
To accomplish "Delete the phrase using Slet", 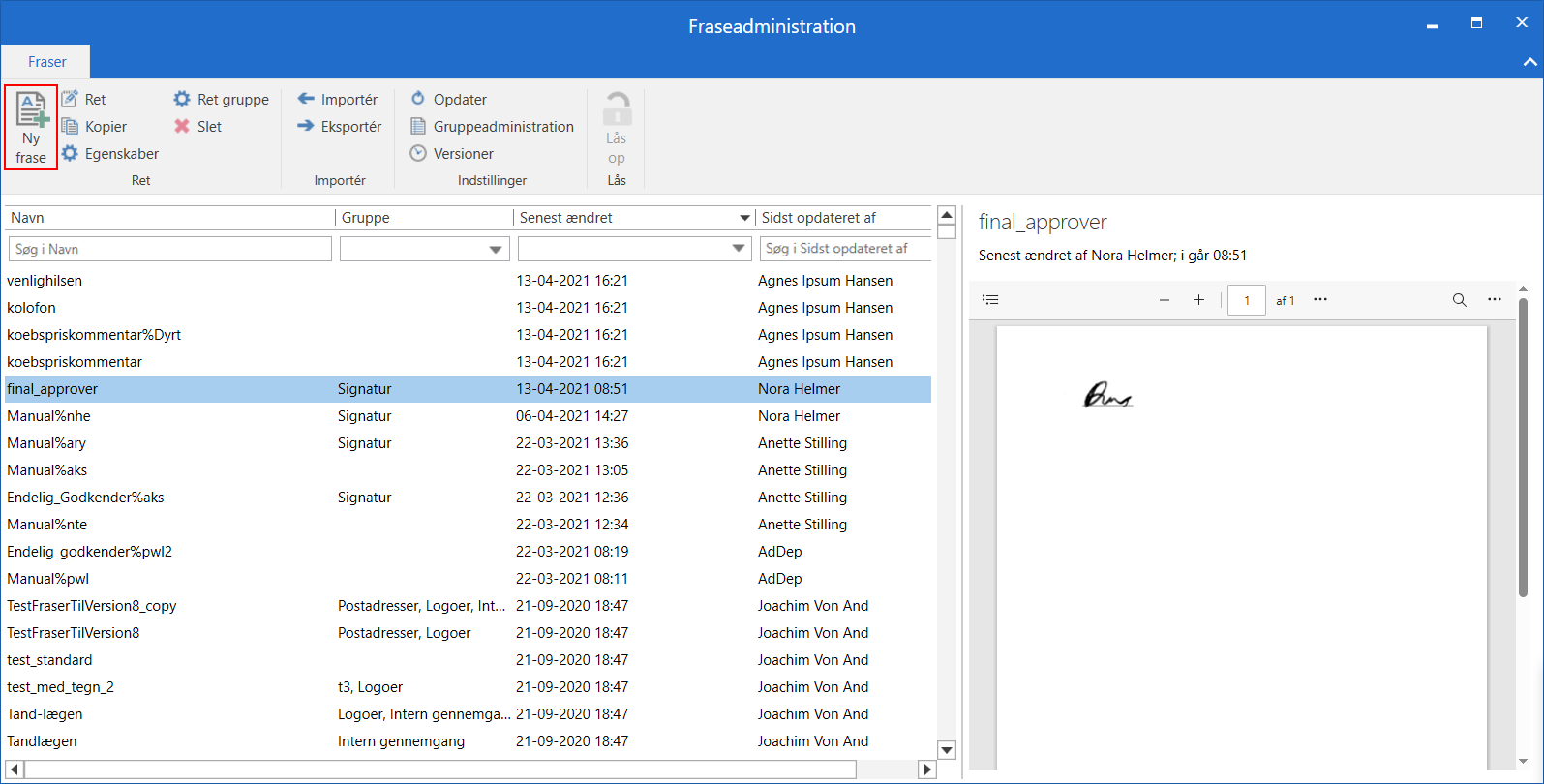I will (x=198, y=127).
